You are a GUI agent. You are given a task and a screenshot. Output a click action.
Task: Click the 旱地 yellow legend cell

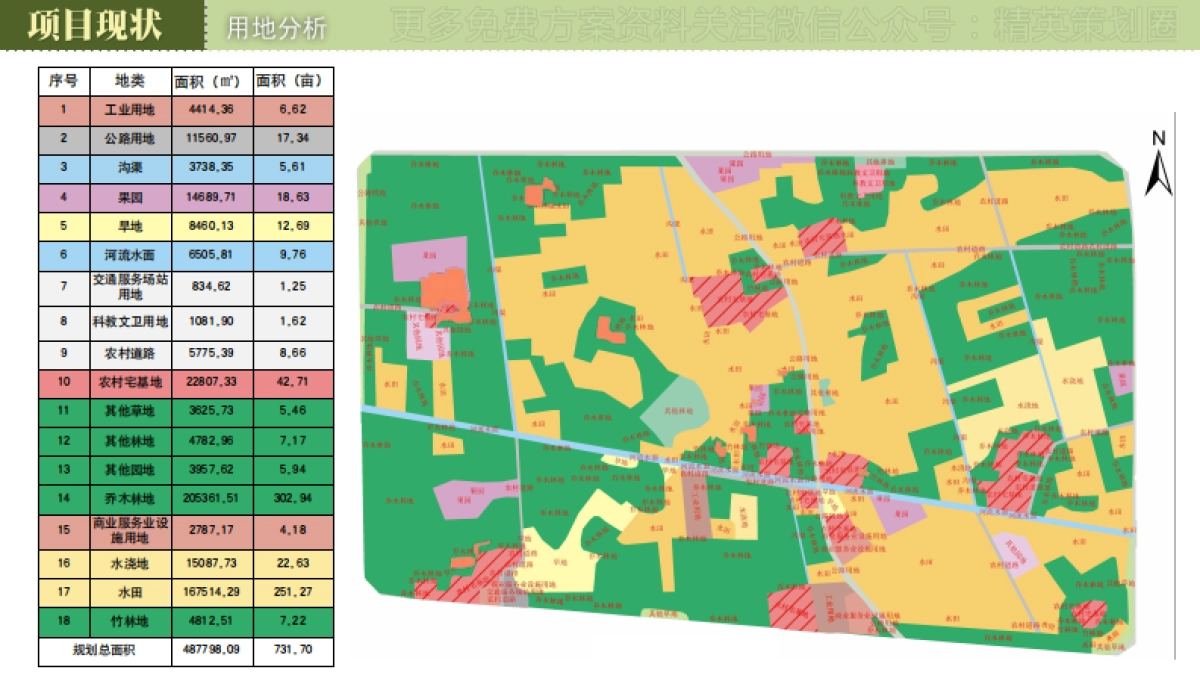click(130, 226)
